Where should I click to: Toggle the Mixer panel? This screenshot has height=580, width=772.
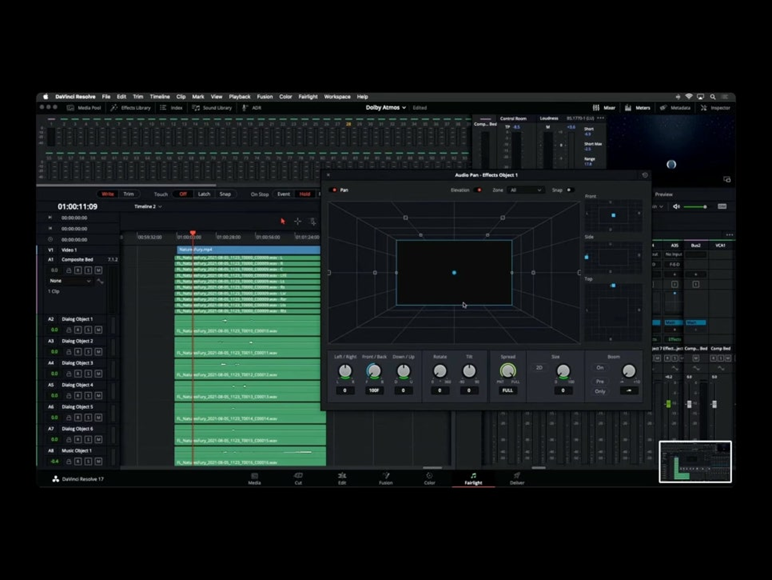pyautogui.click(x=605, y=107)
